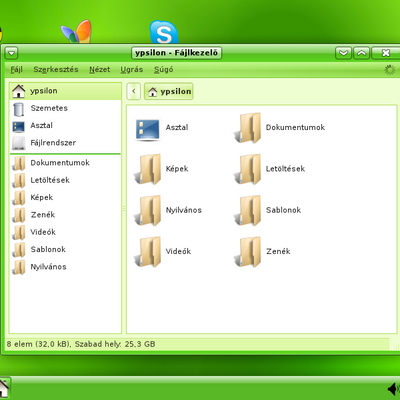Open the Szerkesztés menu
This screenshot has height=400, width=400.
[x=56, y=70]
